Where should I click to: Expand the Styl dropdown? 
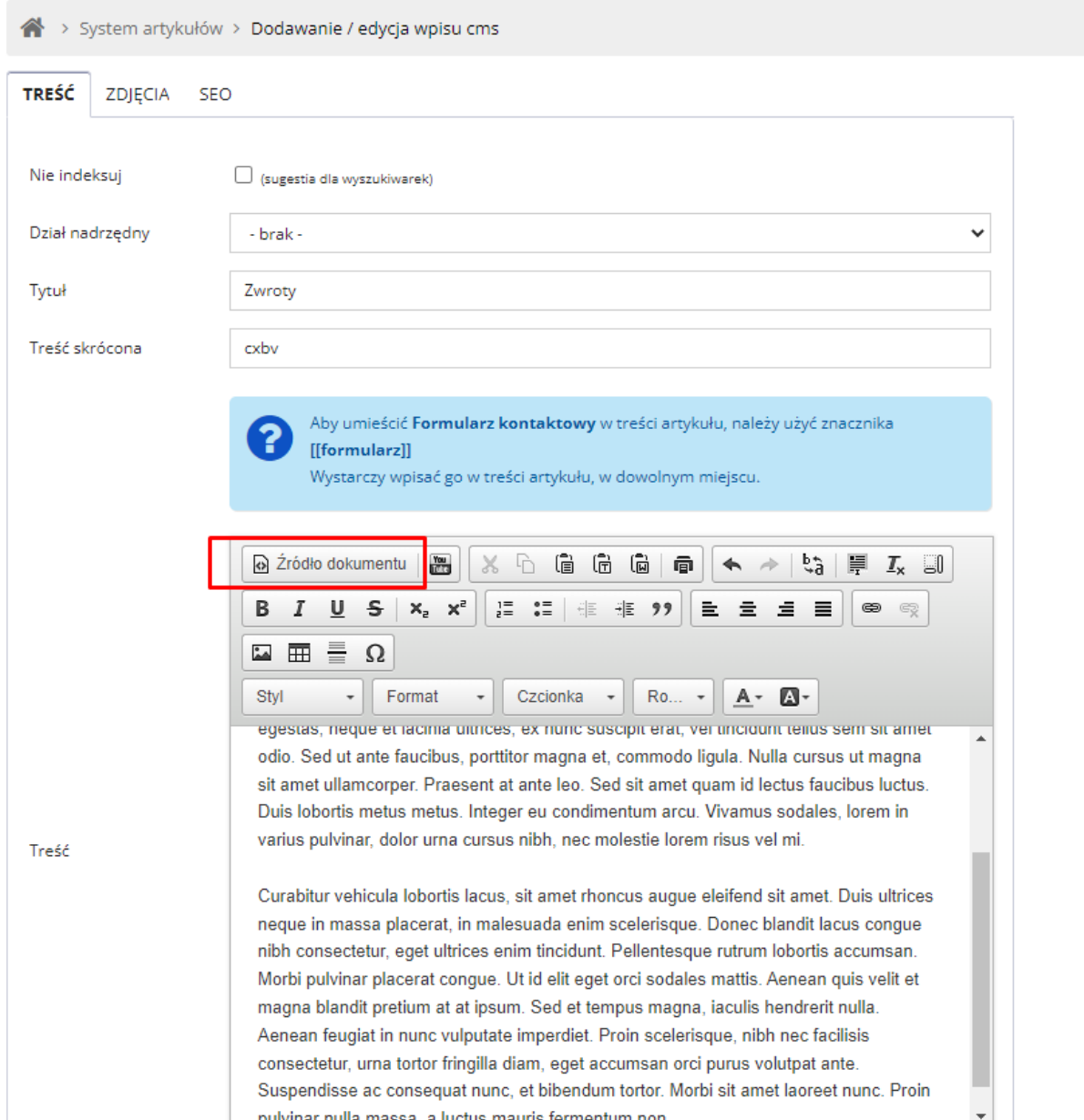(302, 697)
